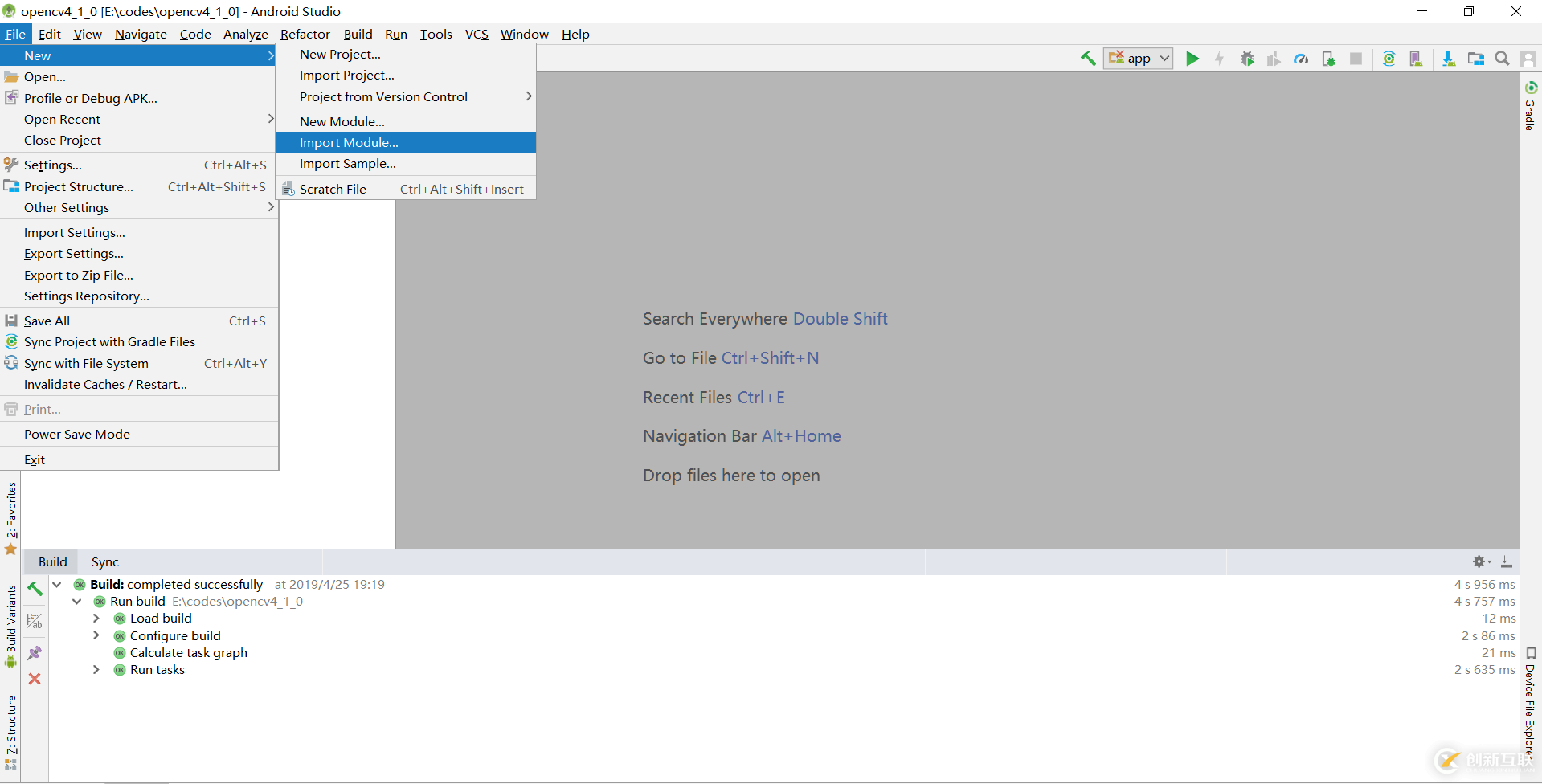The height and width of the screenshot is (784, 1542).
Task: Open the Tools menu in menu bar
Action: click(x=436, y=34)
